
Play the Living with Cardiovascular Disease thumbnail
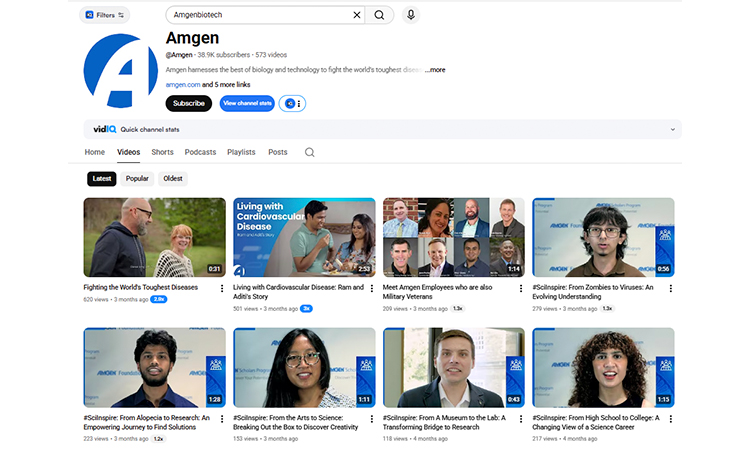pyautogui.click(x=304, y=237)
